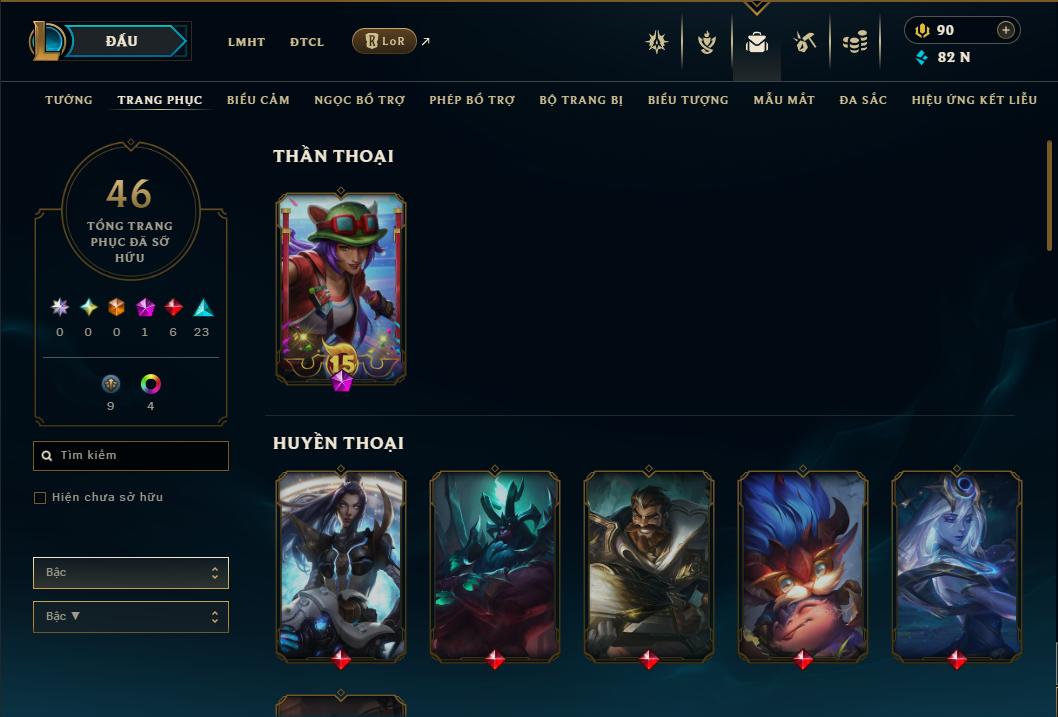Open the champion mastery crest icon
Image resolution: width=1058 pixels, height=717 pixels.
657,42
